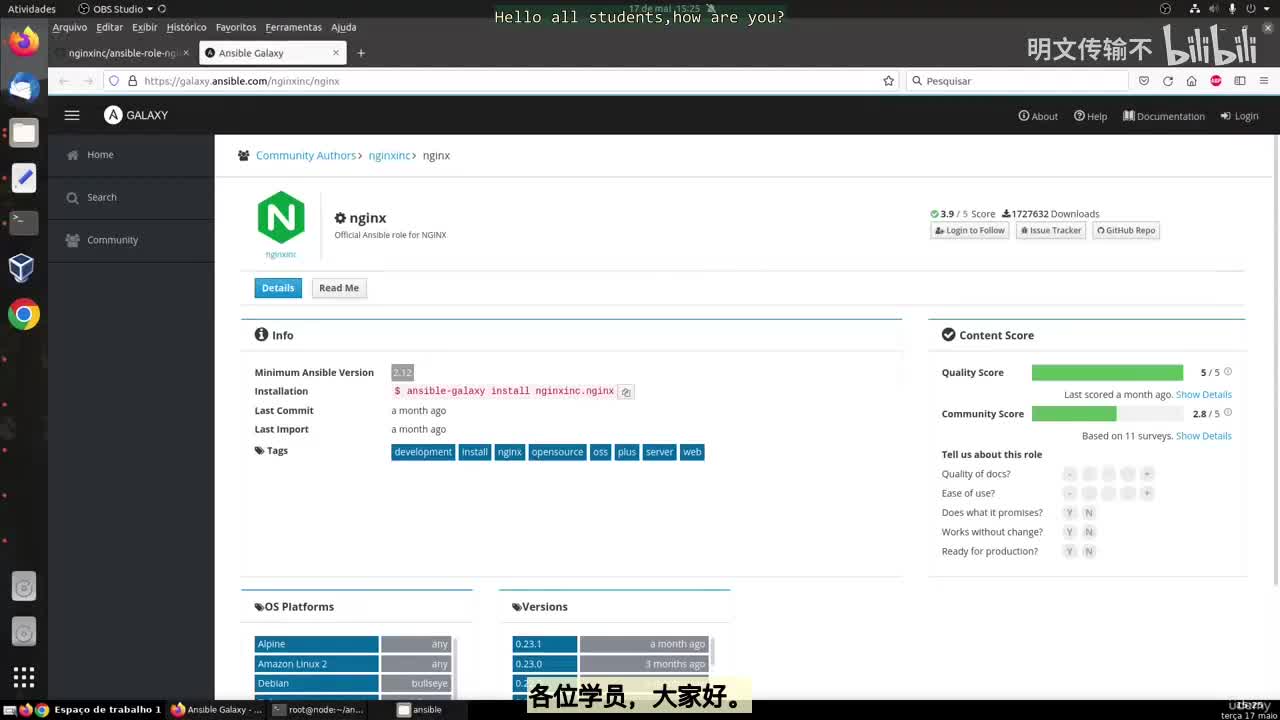Select version 0.23.1 row
This screenshot has height=720, width=1280.
pos(610,644)
